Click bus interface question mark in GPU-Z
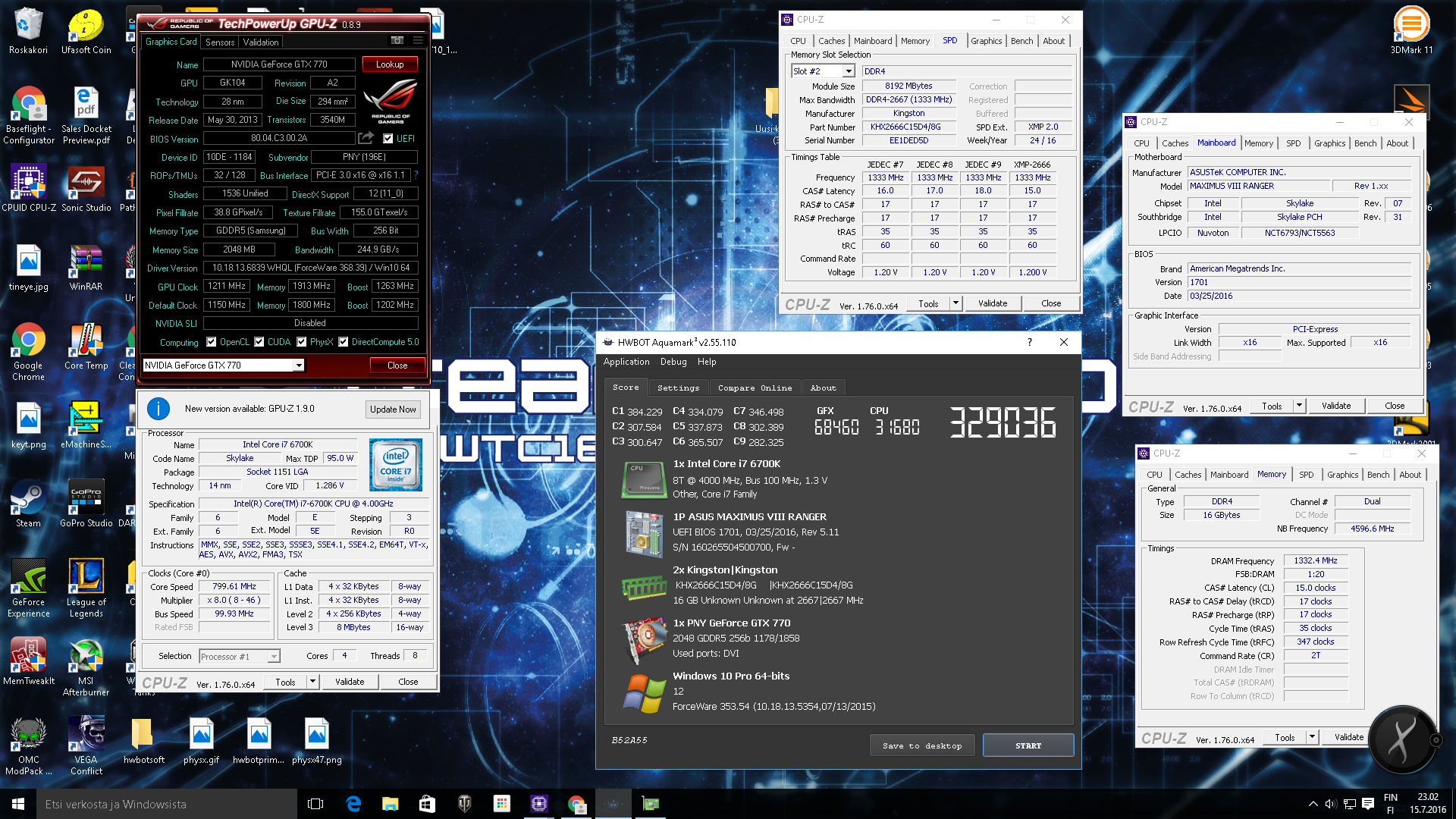 [x=416, y=176]
